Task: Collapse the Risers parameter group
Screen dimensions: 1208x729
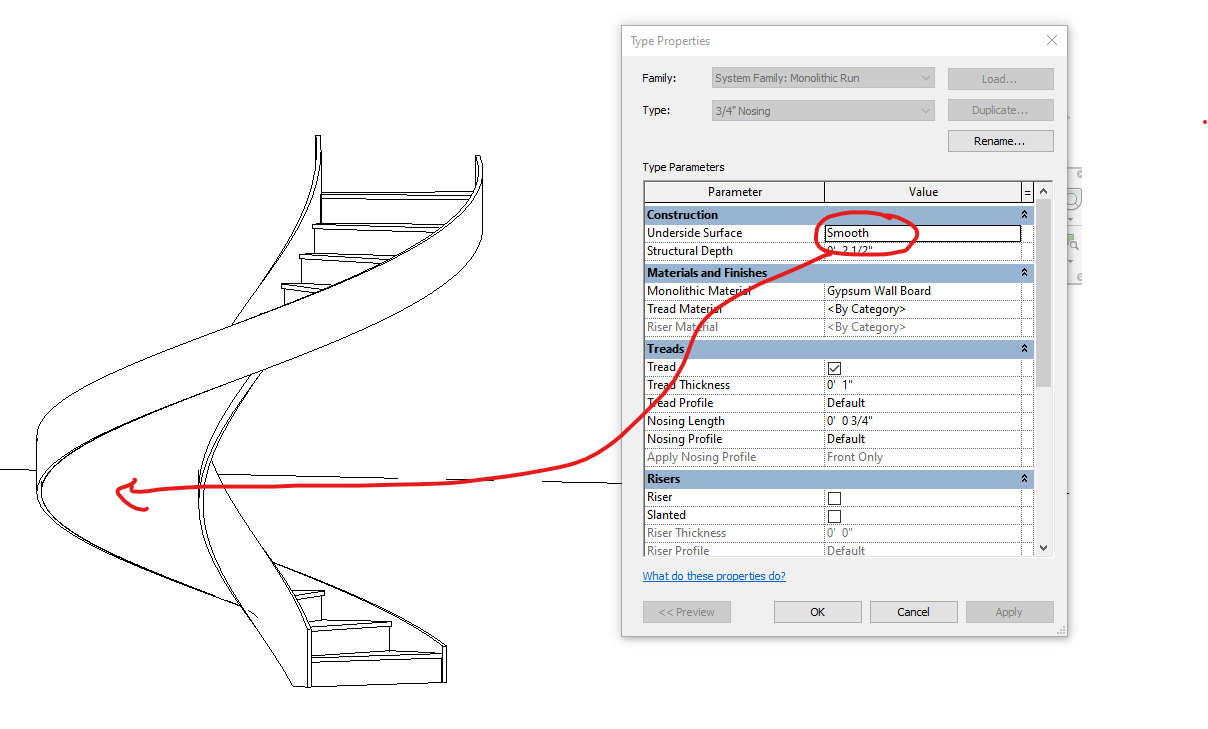Action: (1022, 478)
